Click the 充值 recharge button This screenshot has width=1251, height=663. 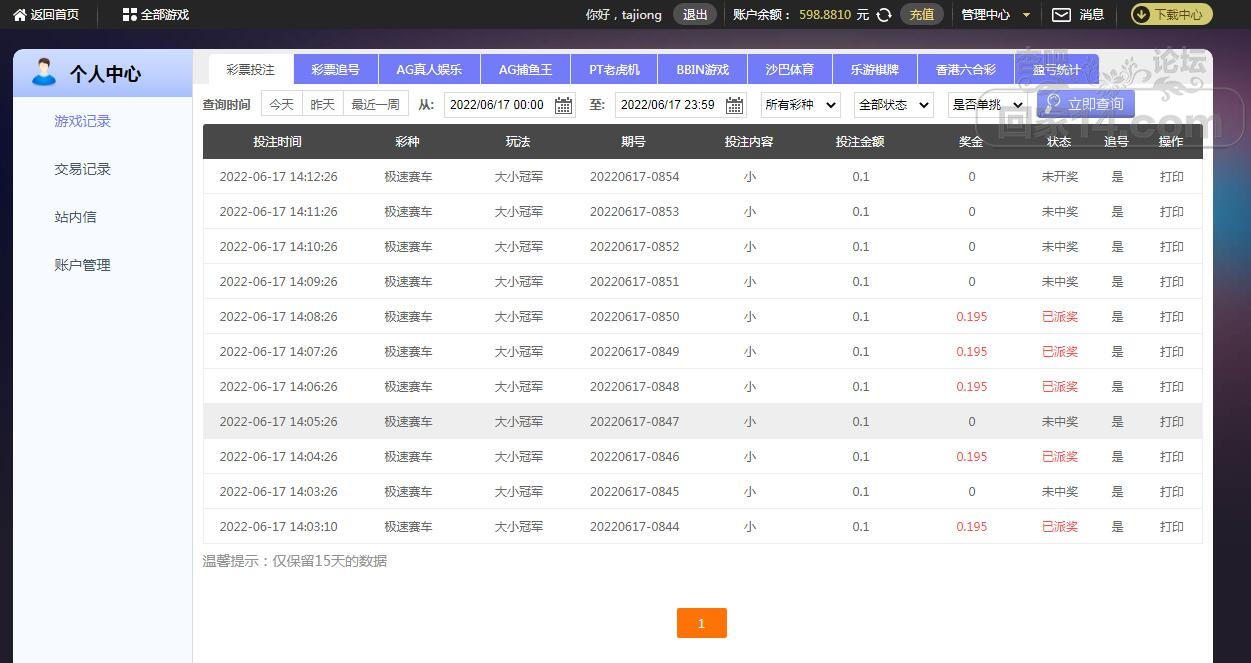(x=921, y=15)
